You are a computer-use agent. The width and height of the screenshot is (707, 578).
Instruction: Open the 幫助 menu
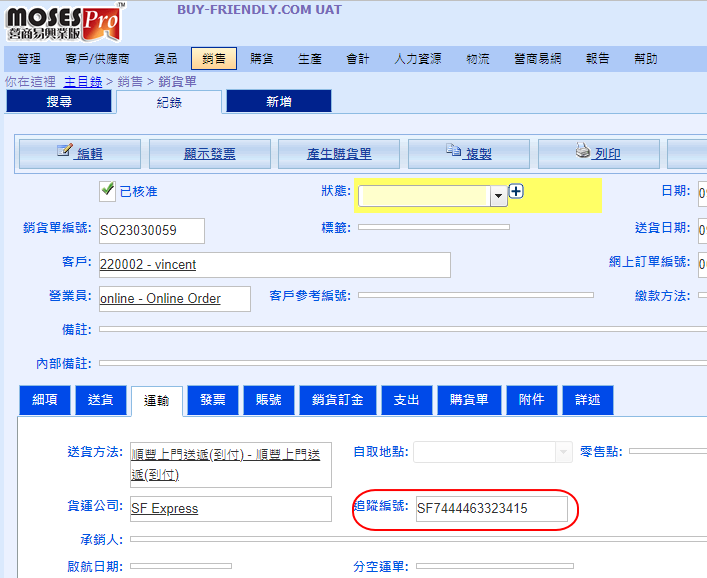pos(646,59)
